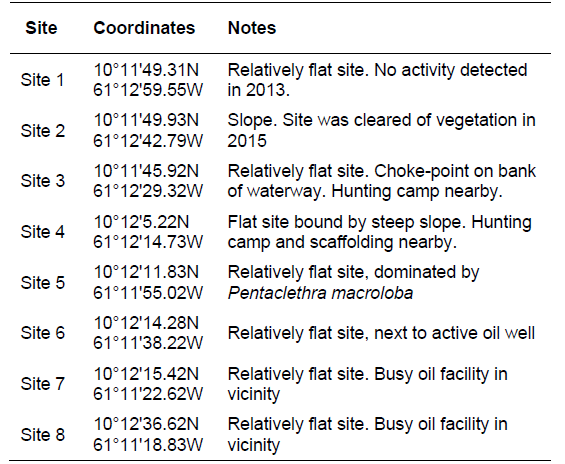The image size is (565, 464).
Task: Click the note 'next to active oil well'
Action: (x=455, y=333)
